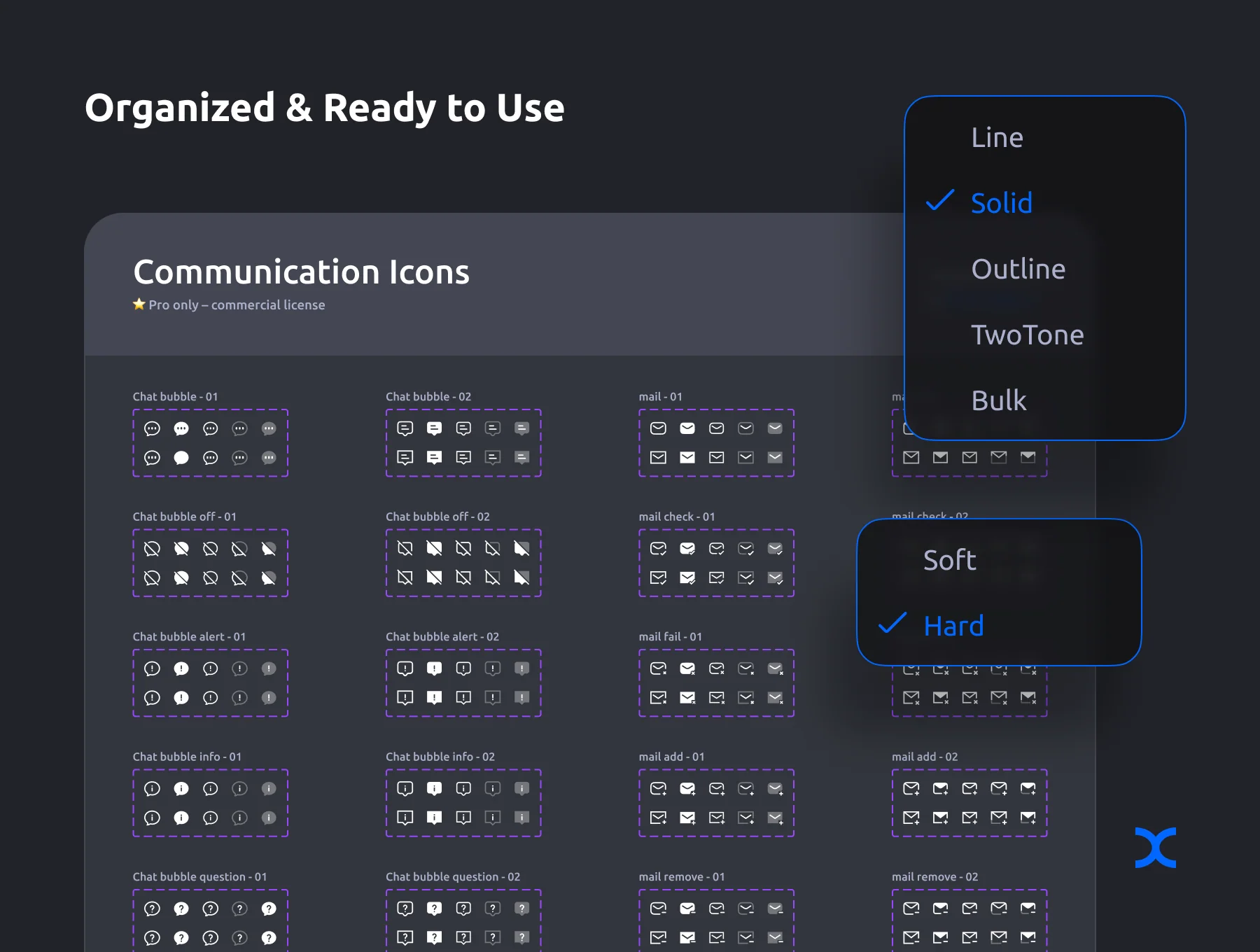Click the Pro only – commercial license text

click(237, 305)
